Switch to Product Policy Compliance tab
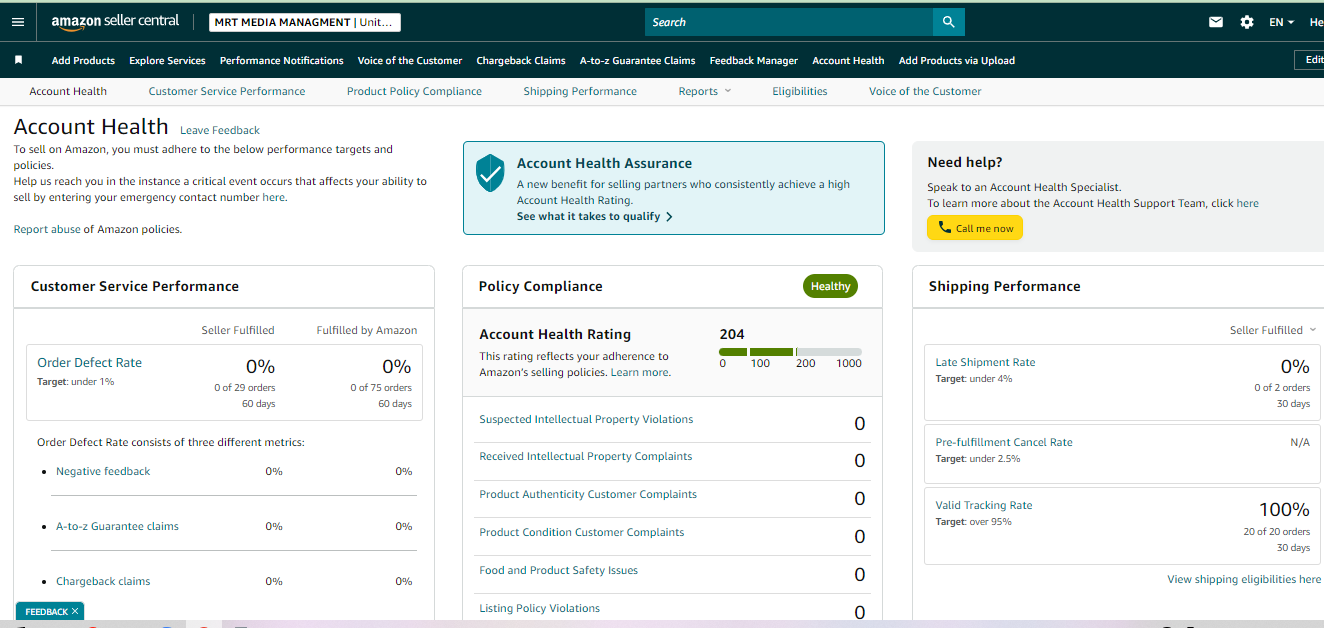This screenshot has width=1324, height=628. (414, 91)
